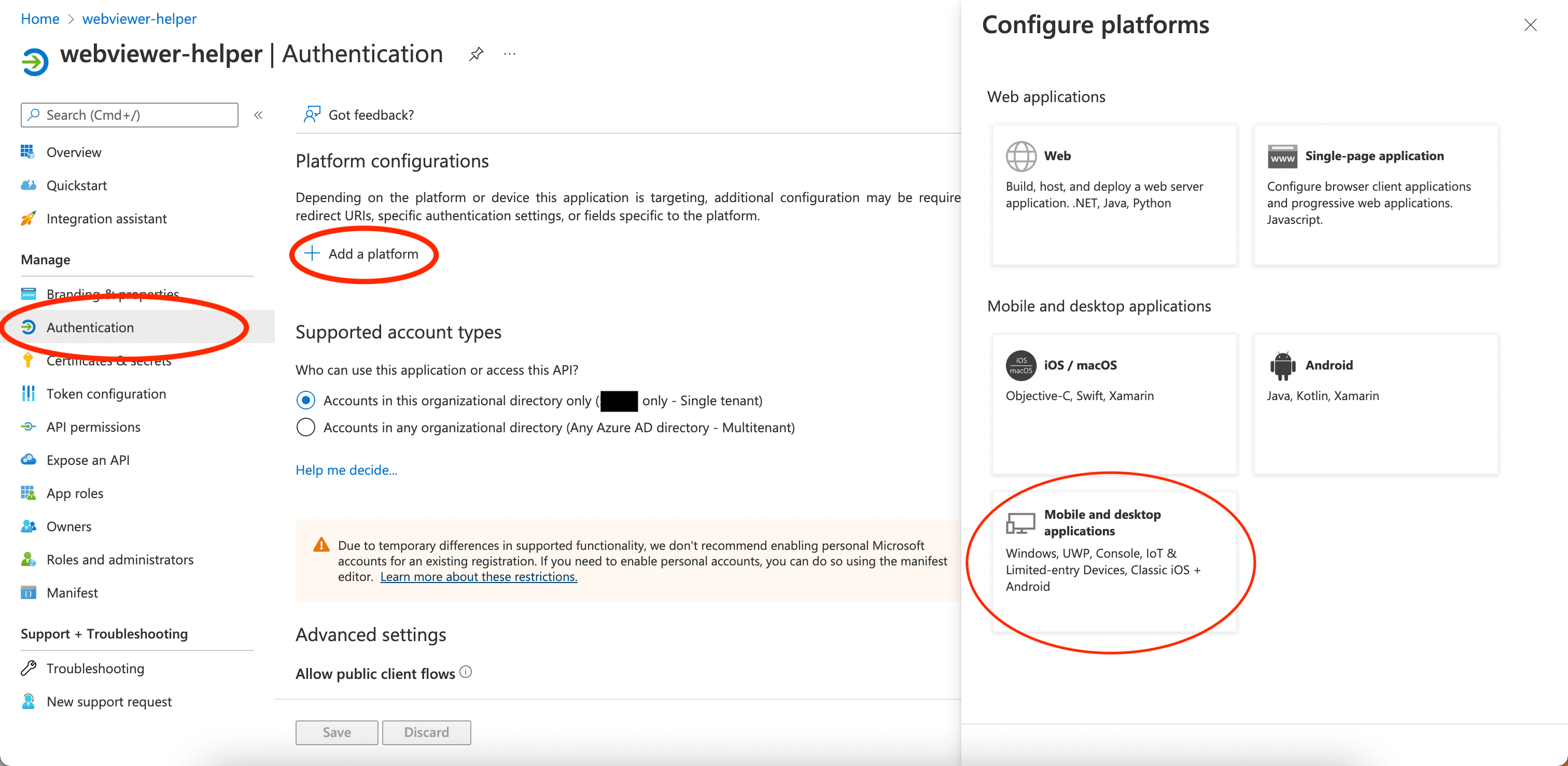Click the sidebar Search field
1568x766 pixels.
(x=129, y=115)
